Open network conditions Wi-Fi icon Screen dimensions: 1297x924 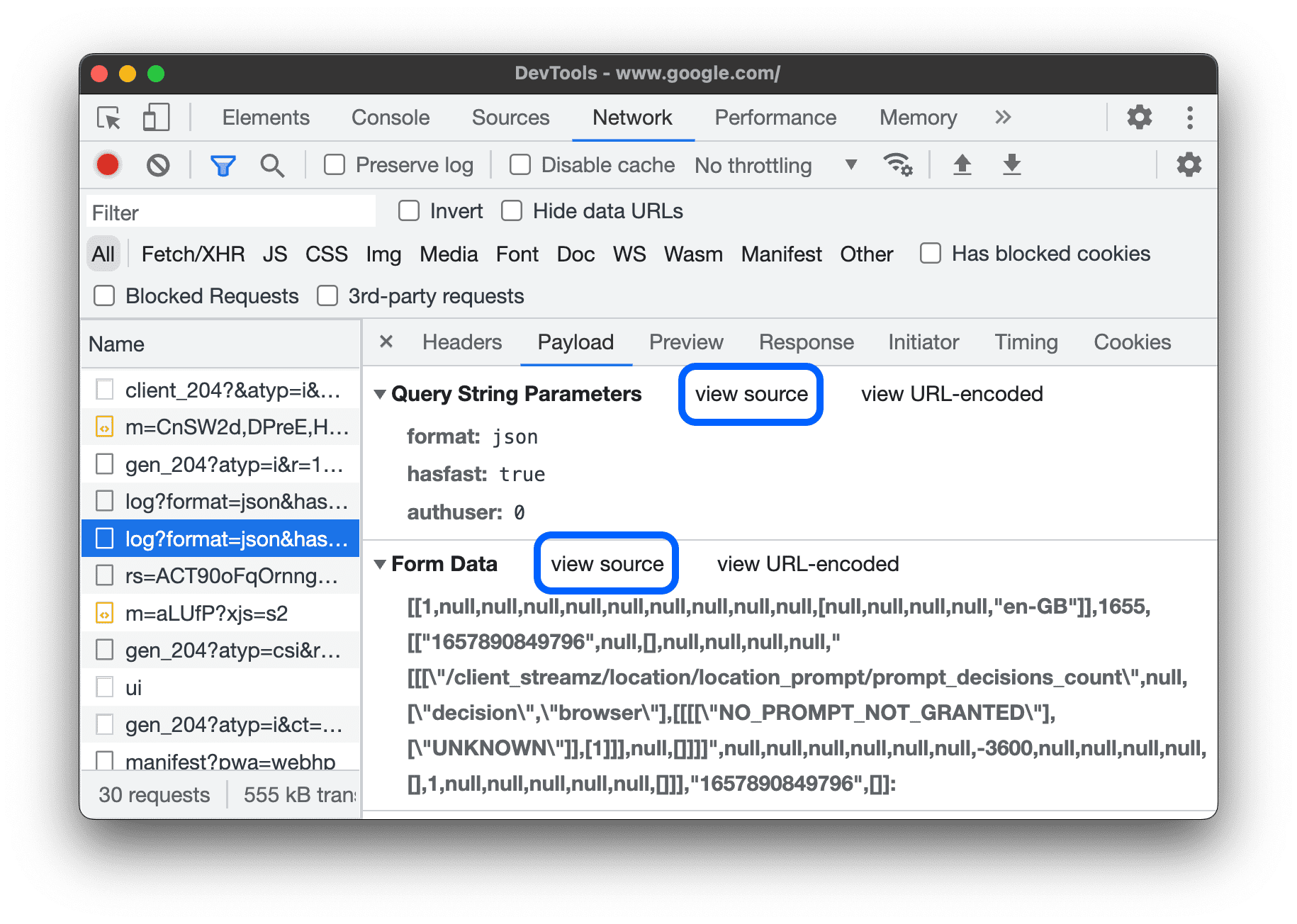[x=897, y=165]
